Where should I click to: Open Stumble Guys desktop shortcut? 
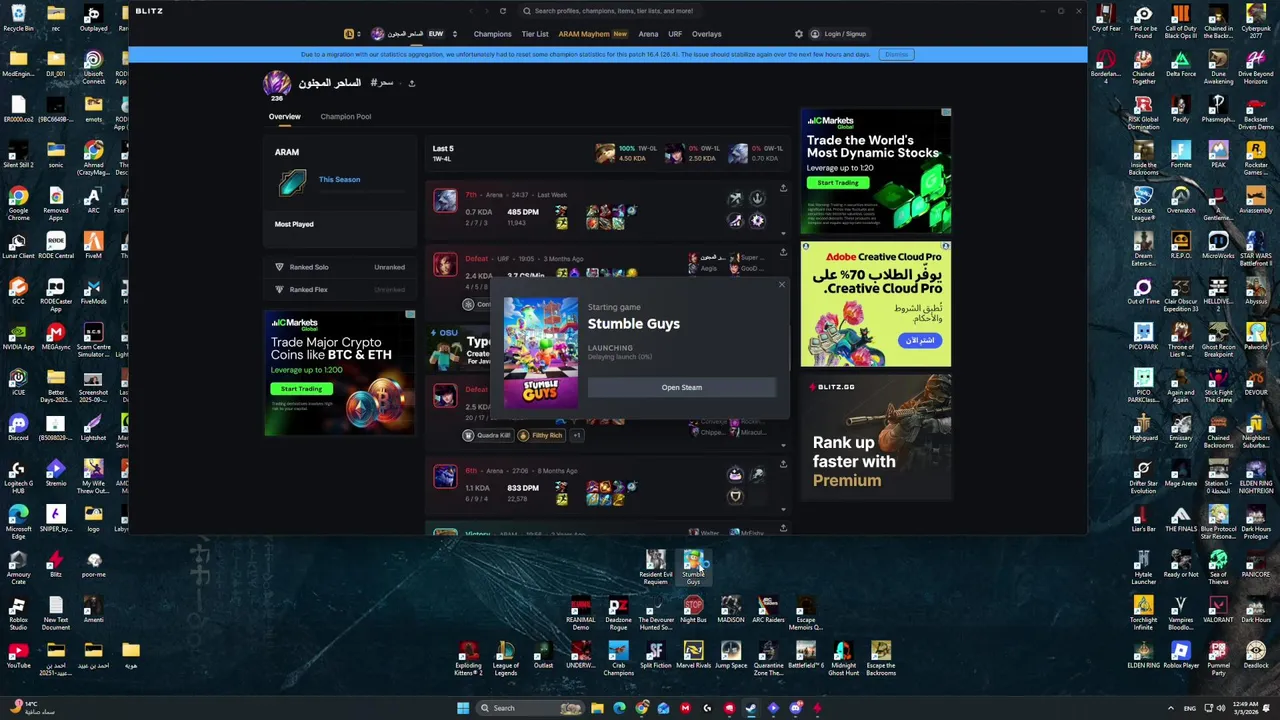click(693, 566)
